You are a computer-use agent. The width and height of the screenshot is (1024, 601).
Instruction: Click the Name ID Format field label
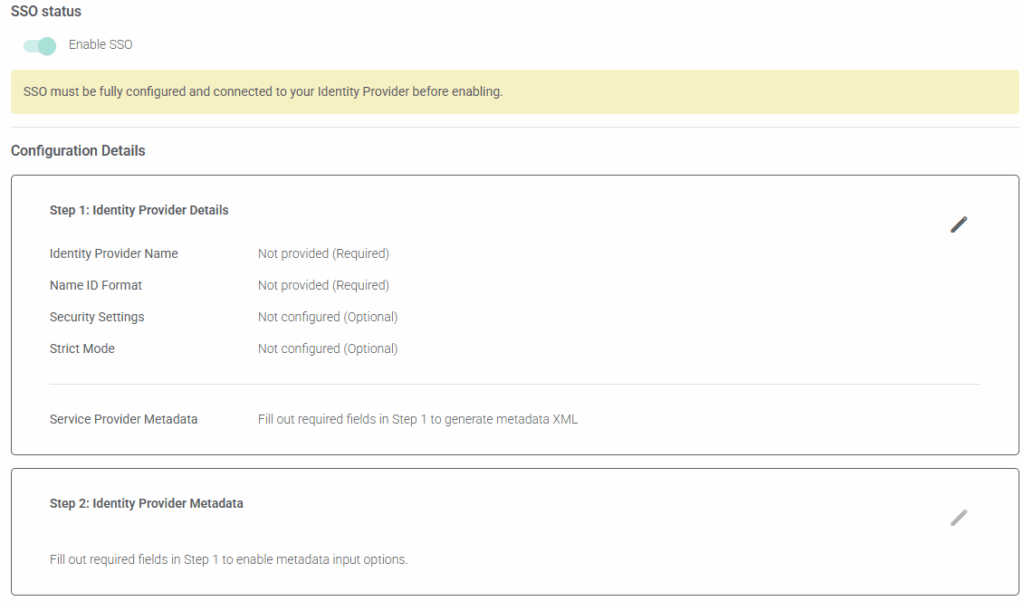click(x=96, y=286)
